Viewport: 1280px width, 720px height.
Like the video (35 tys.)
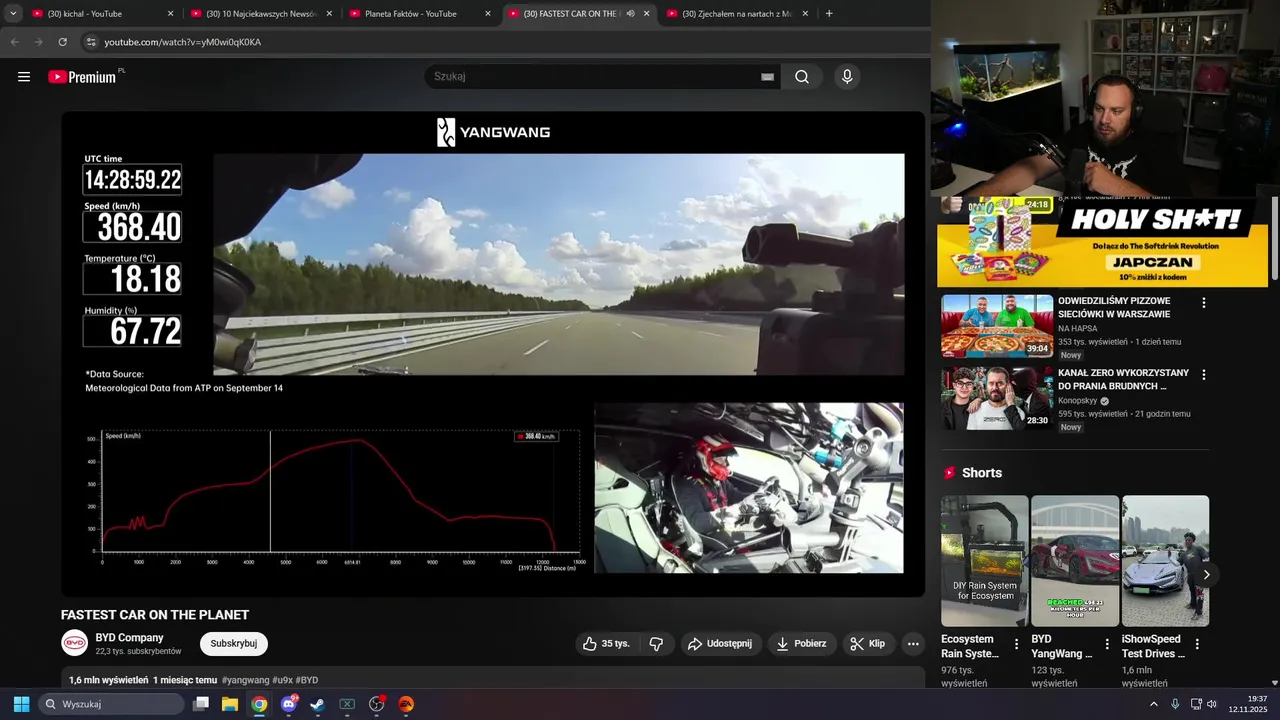607,643
